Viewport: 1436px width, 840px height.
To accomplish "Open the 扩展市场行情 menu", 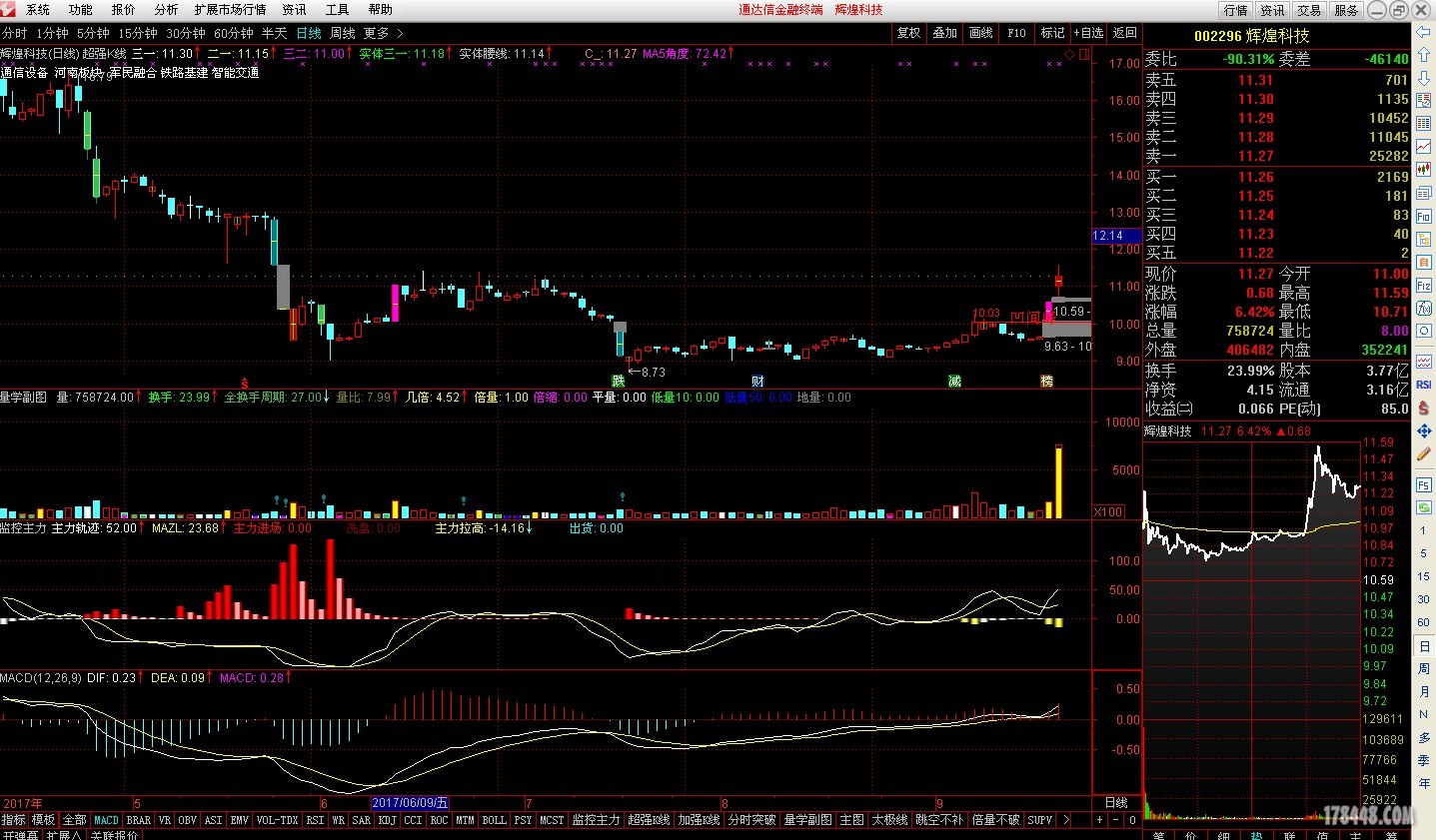I will pos(230,9).
